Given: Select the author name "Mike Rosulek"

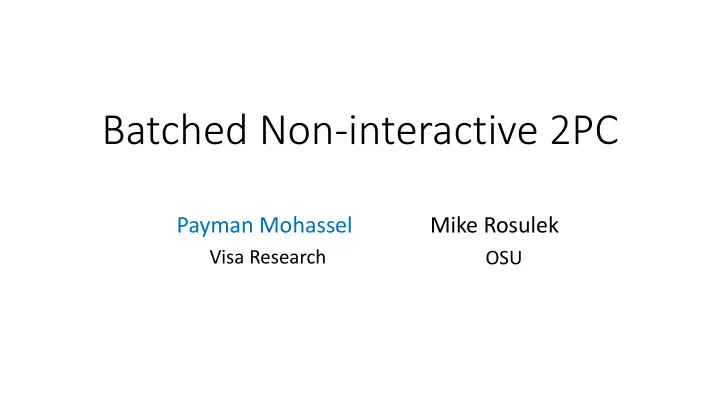Looking at the screenshot, I should pos(495,225).
